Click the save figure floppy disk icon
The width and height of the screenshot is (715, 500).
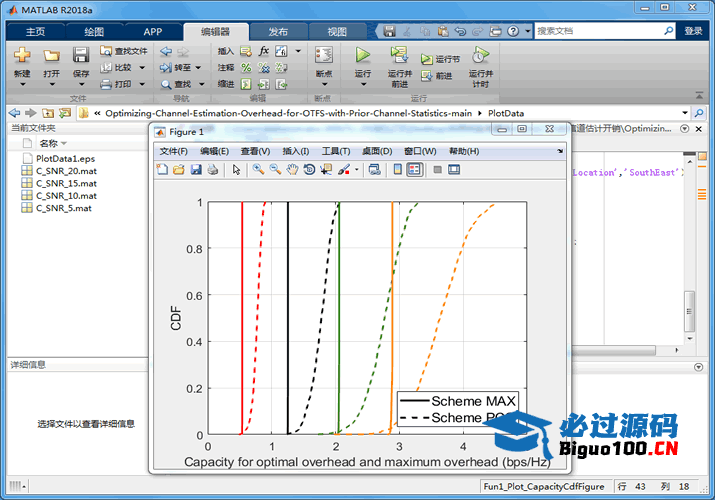click(x=196, y=170)
